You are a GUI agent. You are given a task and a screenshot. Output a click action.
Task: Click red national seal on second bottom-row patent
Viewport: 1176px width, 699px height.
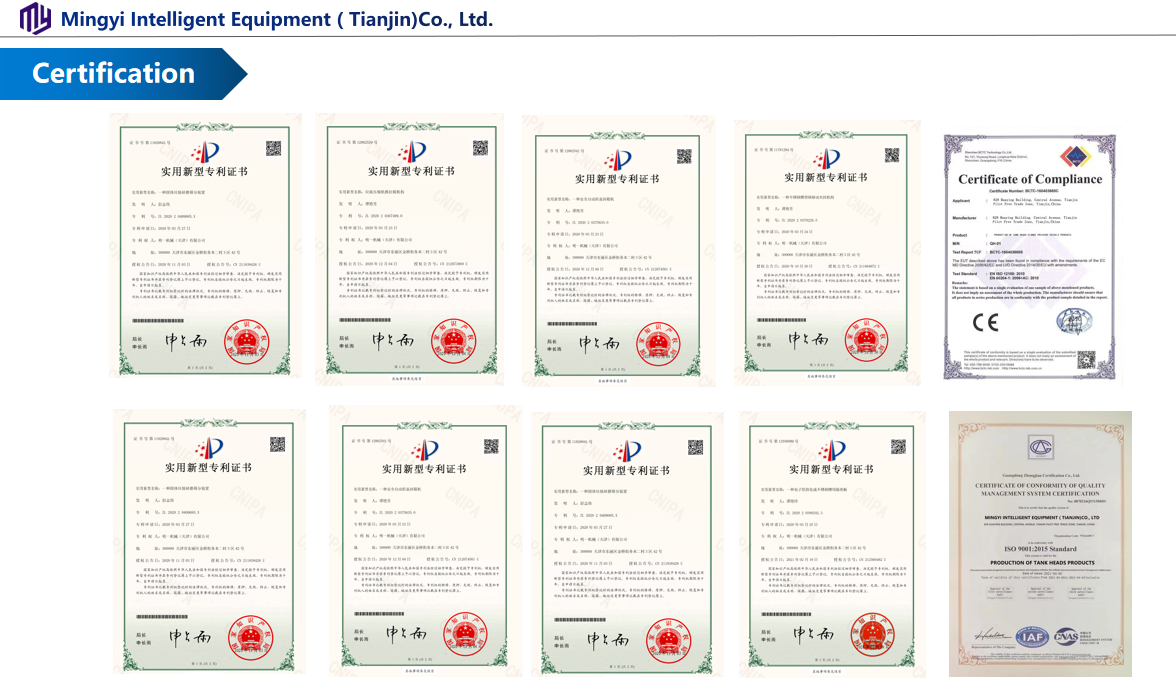tap(466, 634)
